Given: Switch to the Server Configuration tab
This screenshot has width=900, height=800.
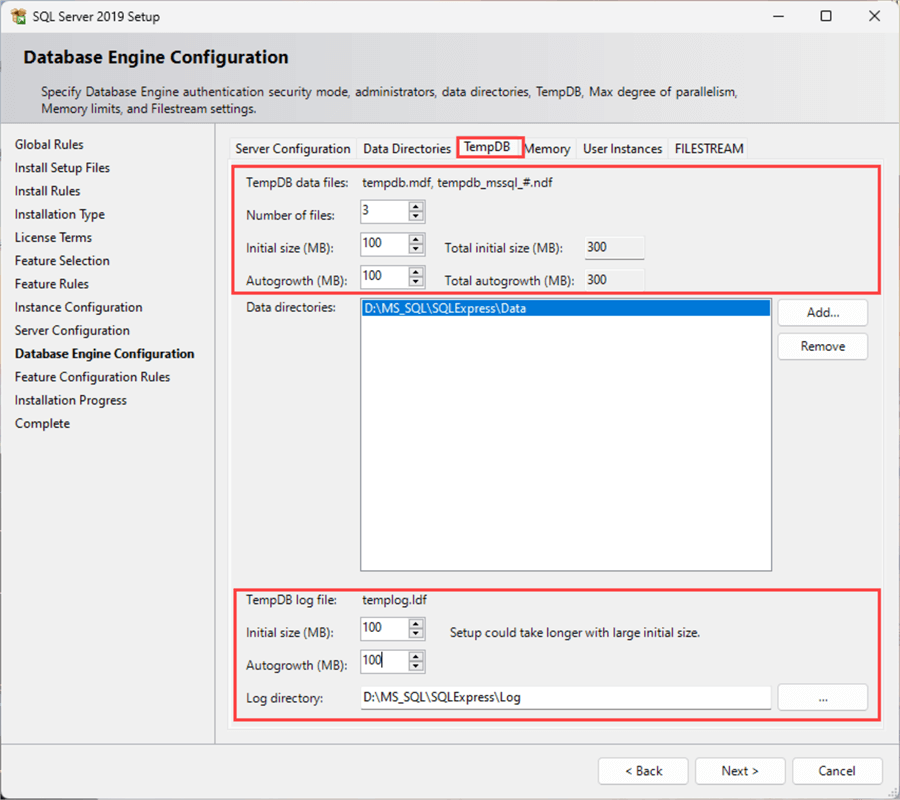Looking at the screenshot, I should click(293, 149).
